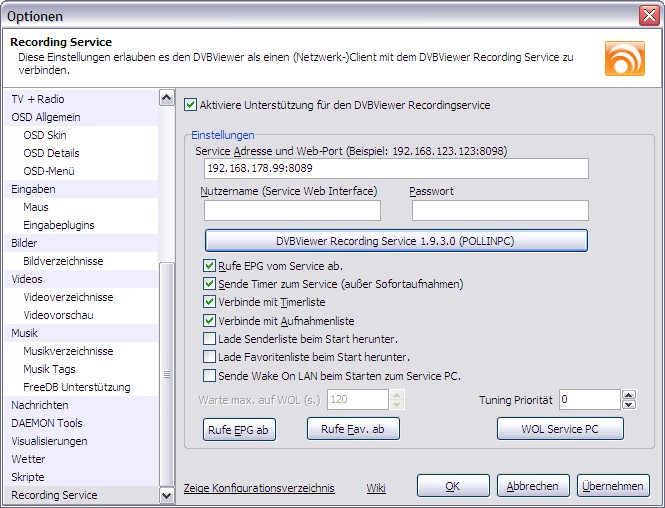Decrease Tuning Priorität with down arrow
Viewport: 665px width, 508px height.
[628, 405]
